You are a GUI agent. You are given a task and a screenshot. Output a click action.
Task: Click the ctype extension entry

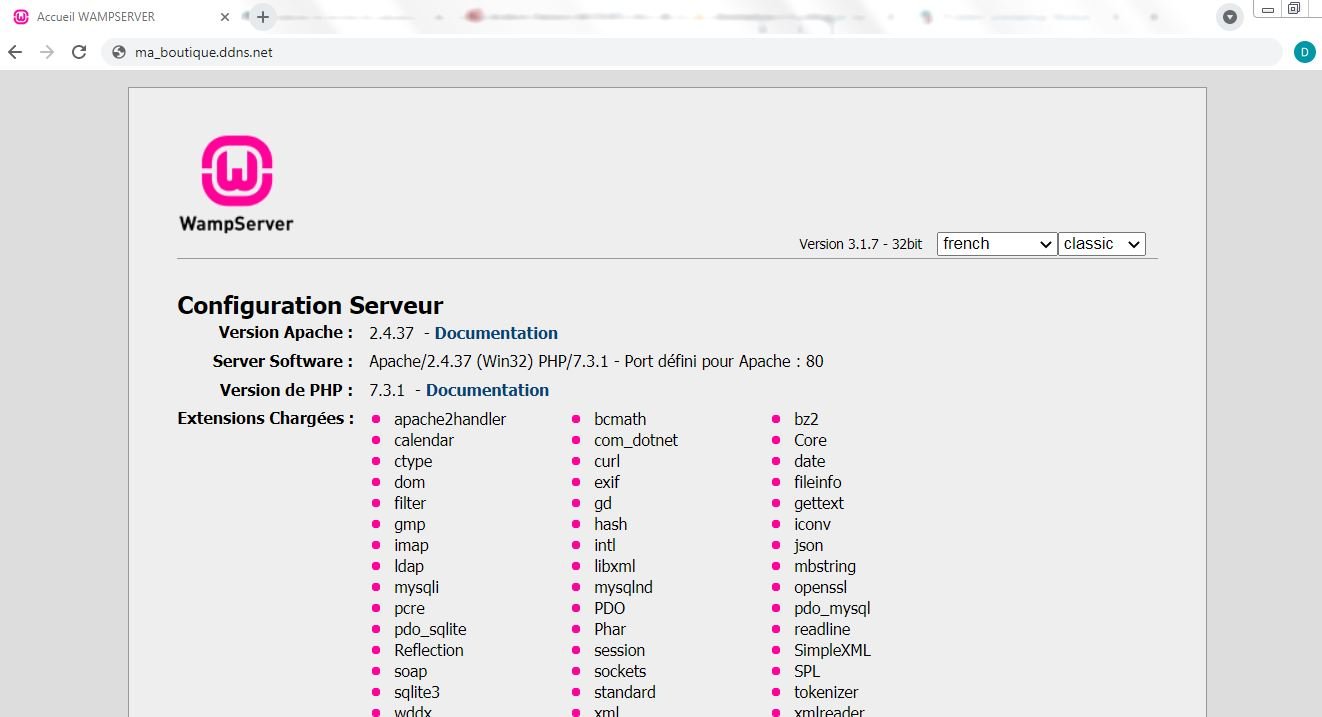(x=413, y=461)
